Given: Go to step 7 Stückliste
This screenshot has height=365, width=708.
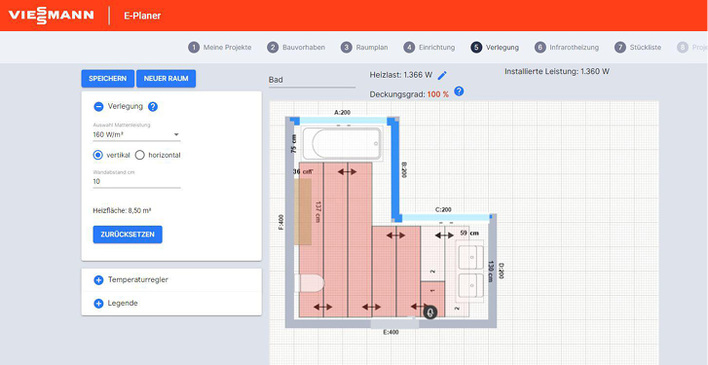Looking at the screenshot, I should 638,47.
